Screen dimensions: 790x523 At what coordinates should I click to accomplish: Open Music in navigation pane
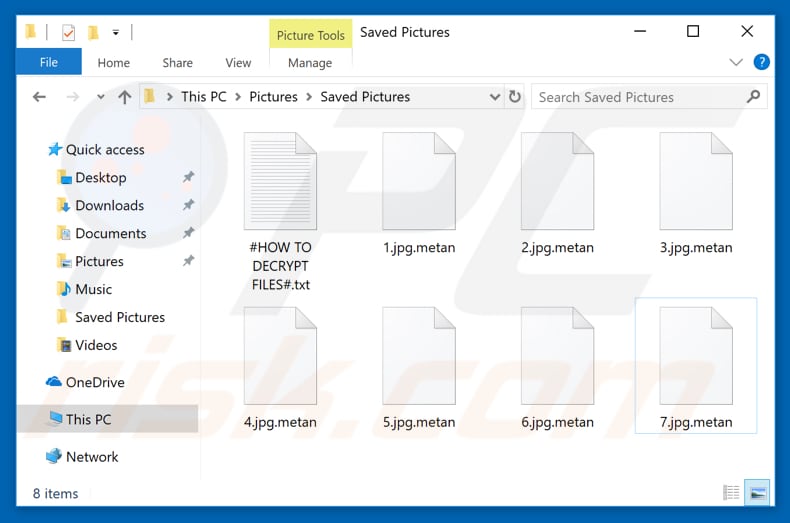[x=85, y=289]
